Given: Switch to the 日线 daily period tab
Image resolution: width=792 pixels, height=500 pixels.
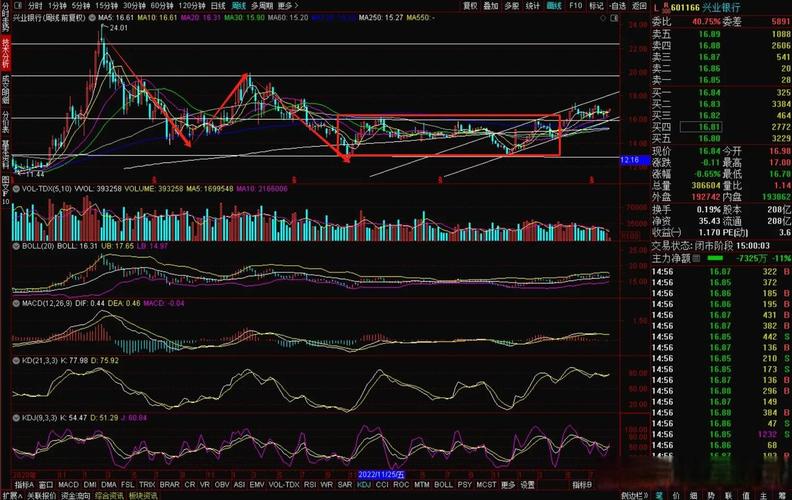Looking at the screenshot, I should click(x=216, y=6).
